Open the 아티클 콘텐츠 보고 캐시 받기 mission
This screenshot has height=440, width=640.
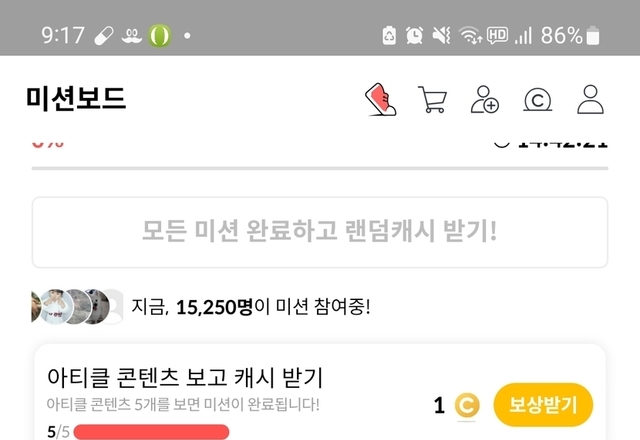184,377
